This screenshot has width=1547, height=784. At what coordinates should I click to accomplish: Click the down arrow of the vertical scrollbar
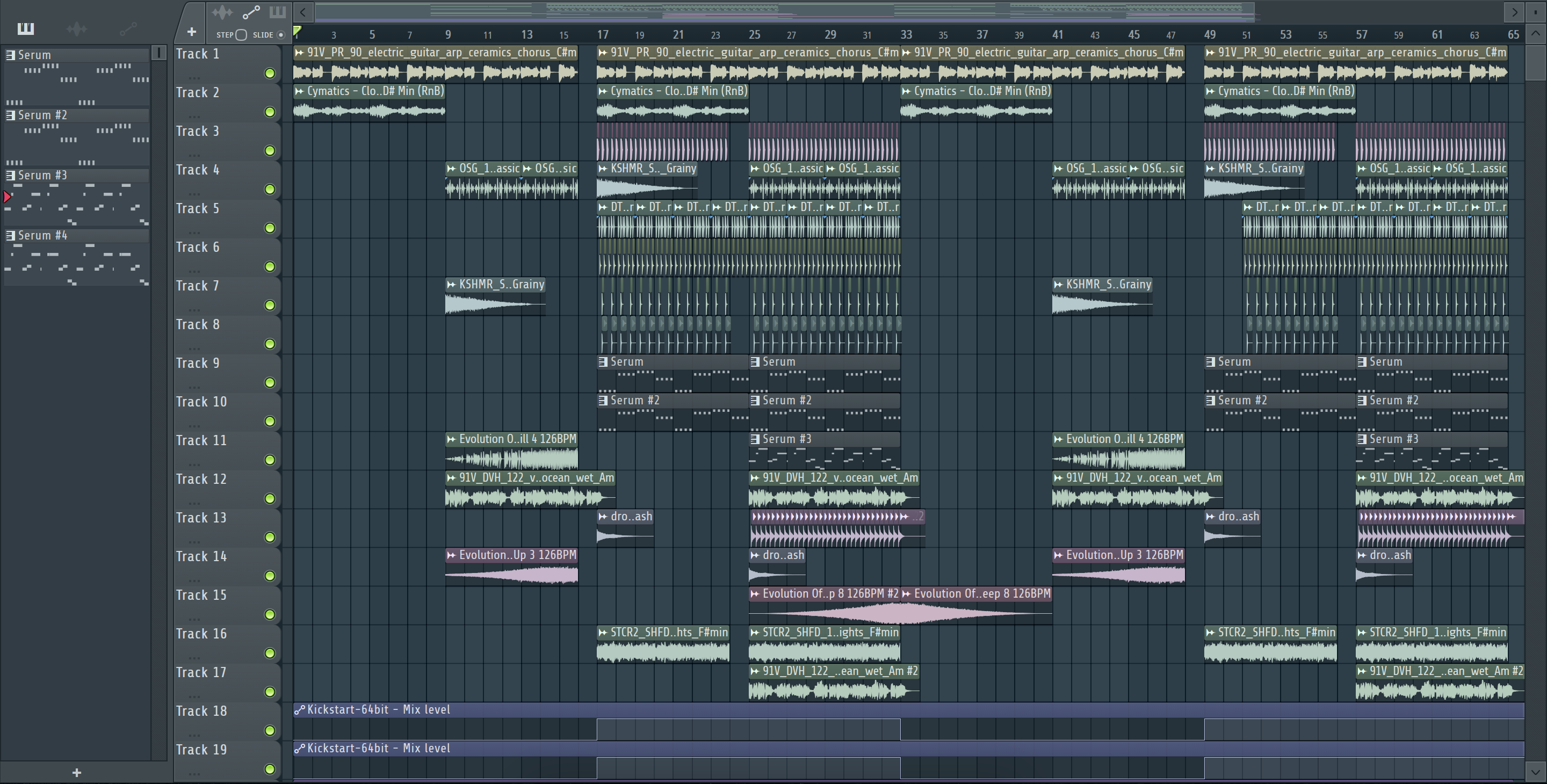tap(1535, 772)
